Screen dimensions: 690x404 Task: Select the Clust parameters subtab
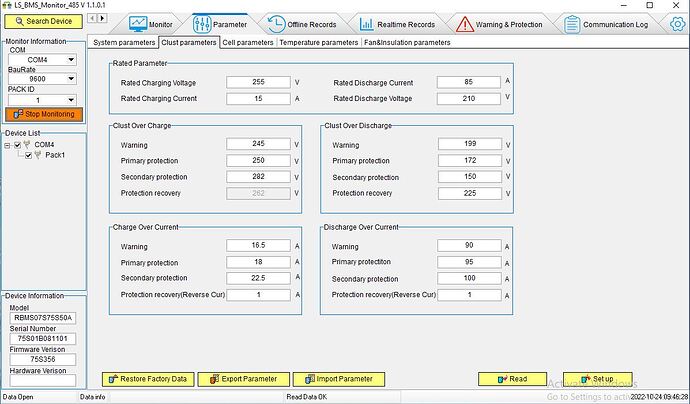189,43
